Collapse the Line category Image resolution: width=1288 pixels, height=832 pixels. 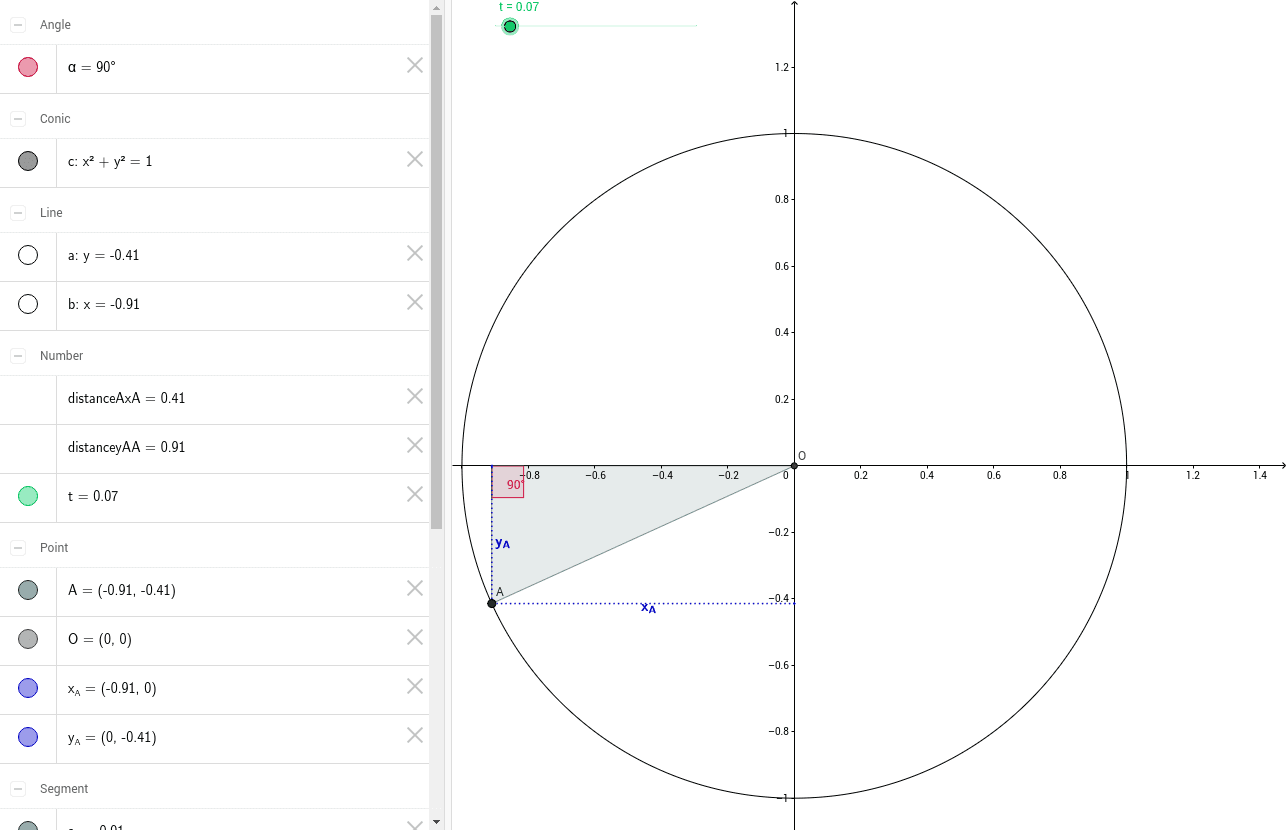(18, 213)
